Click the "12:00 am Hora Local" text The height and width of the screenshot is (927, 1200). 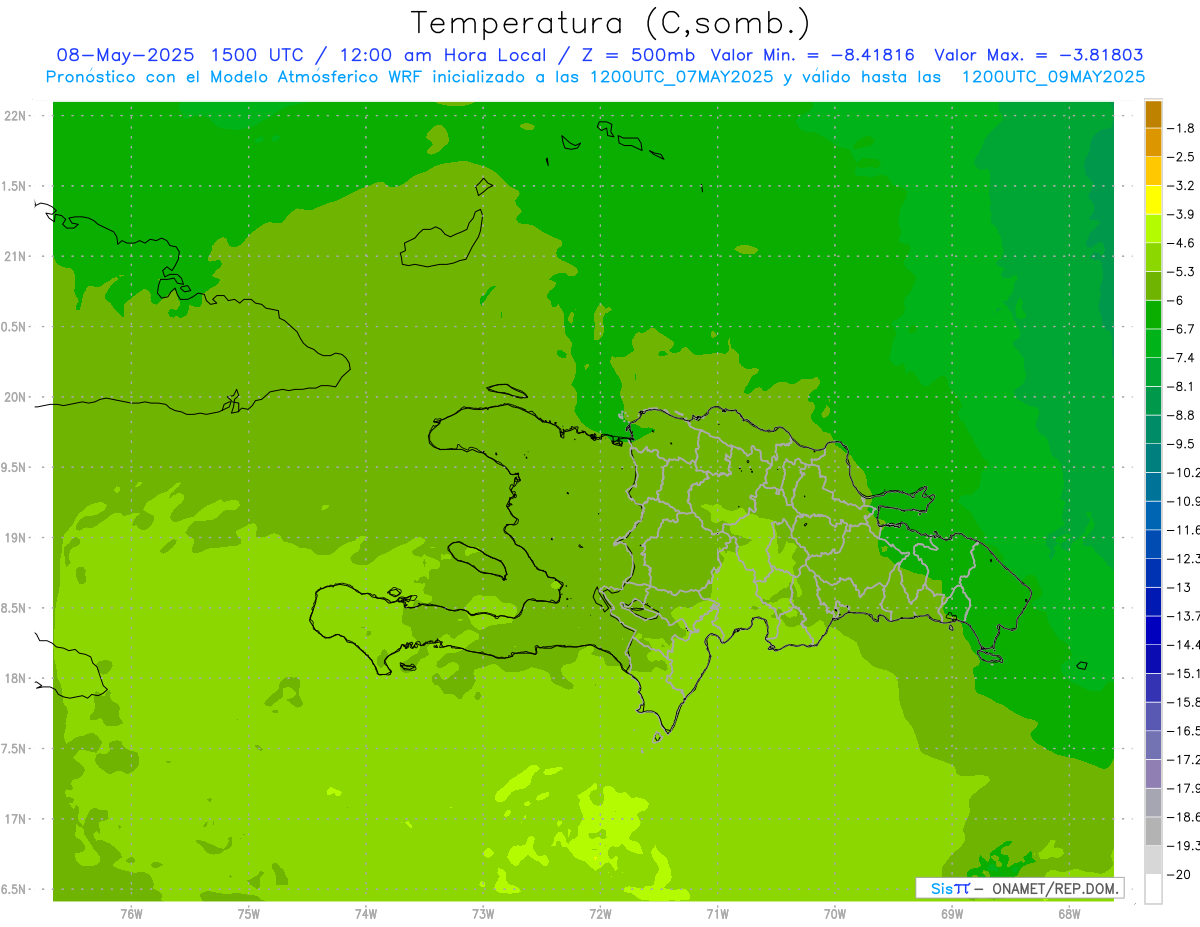[442, 55]
